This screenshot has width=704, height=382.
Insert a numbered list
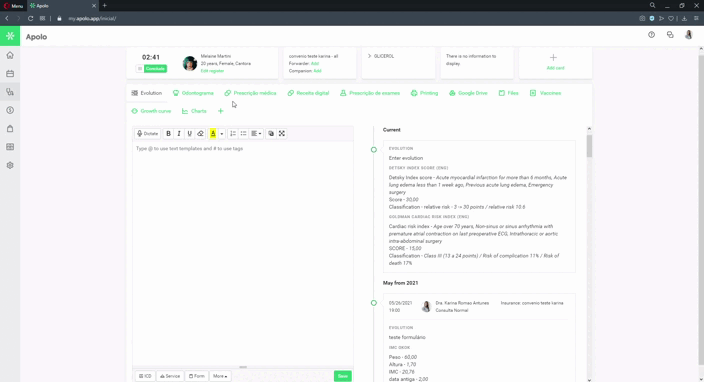point(233,133)
